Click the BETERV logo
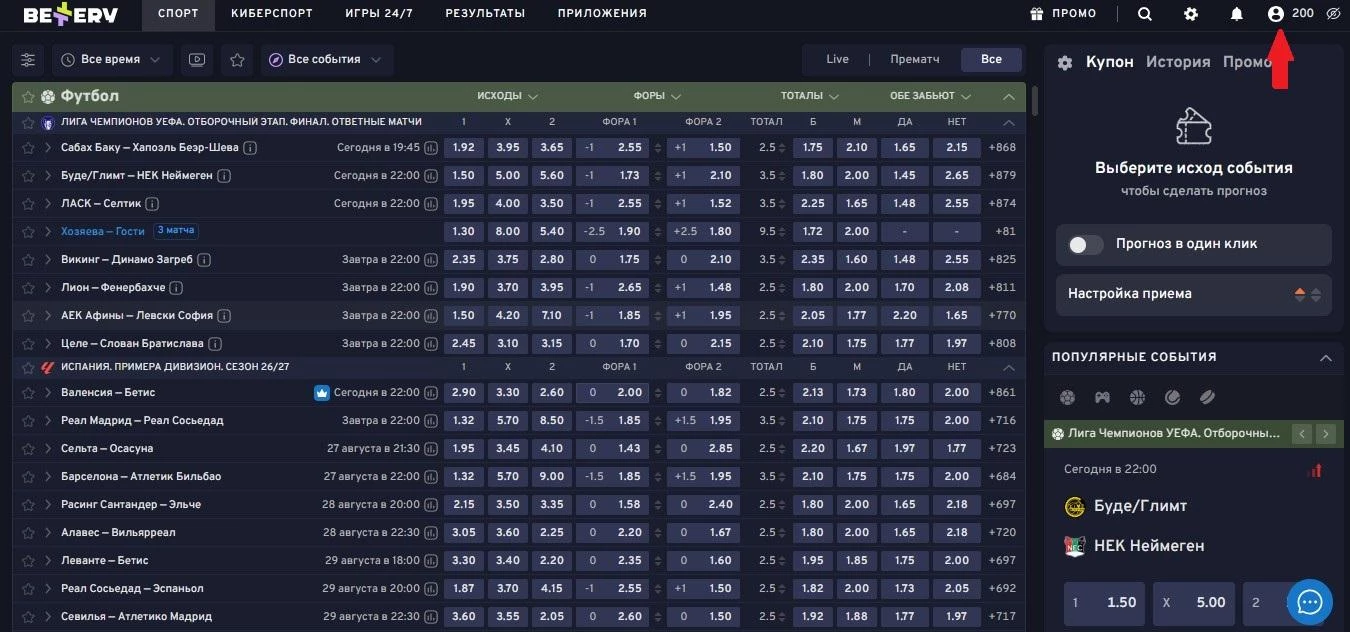Image resolution: width=1350 pixels, height=632 pixels. (x=70, y=14)
